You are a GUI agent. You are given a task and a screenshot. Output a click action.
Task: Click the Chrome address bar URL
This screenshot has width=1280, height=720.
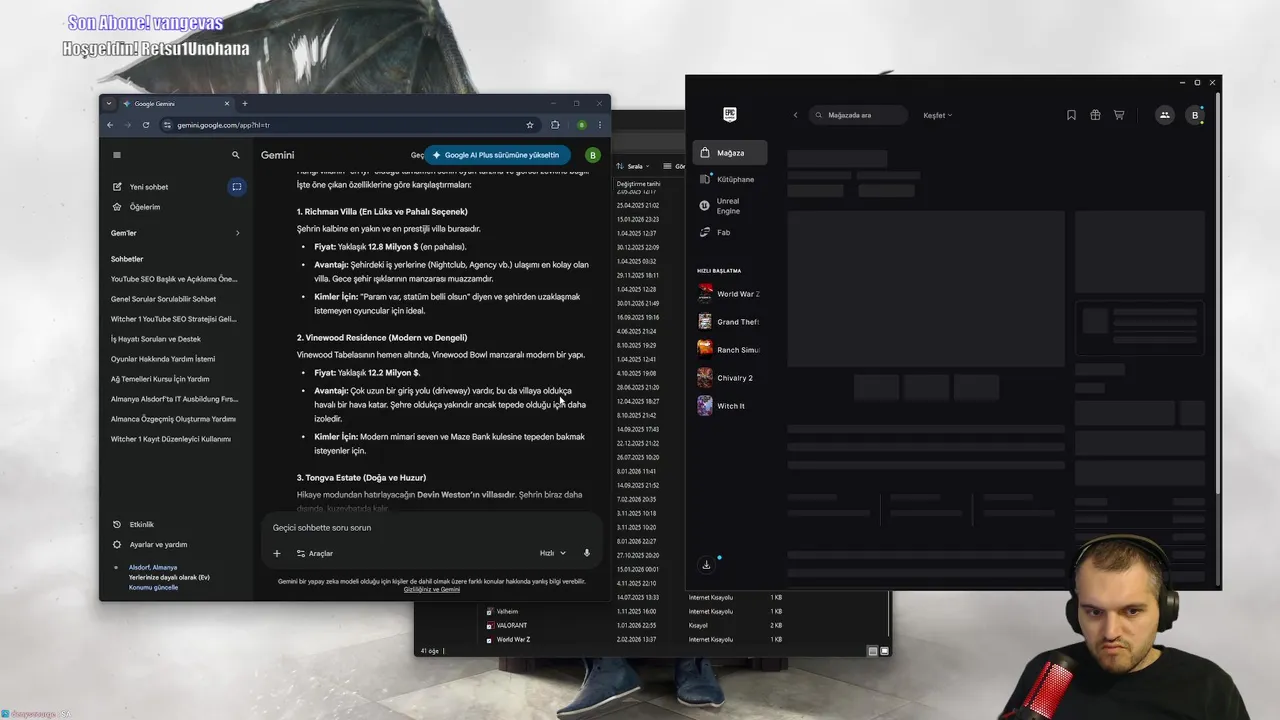pos(223,125)
